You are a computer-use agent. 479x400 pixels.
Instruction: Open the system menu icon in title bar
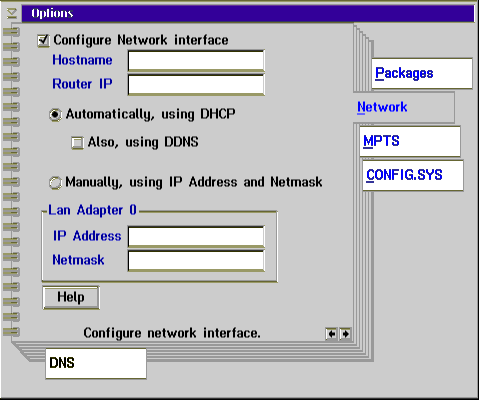[12, 13]
